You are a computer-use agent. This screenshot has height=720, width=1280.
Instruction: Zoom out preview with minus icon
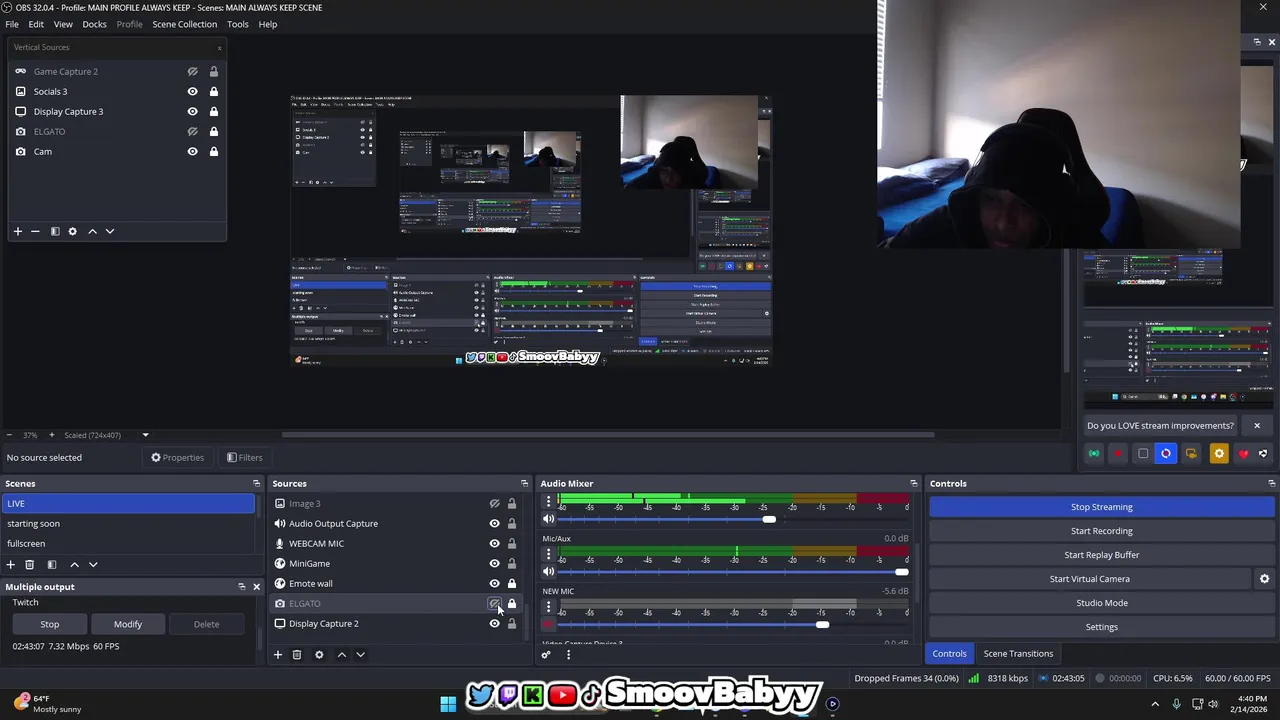pos(10,435)
